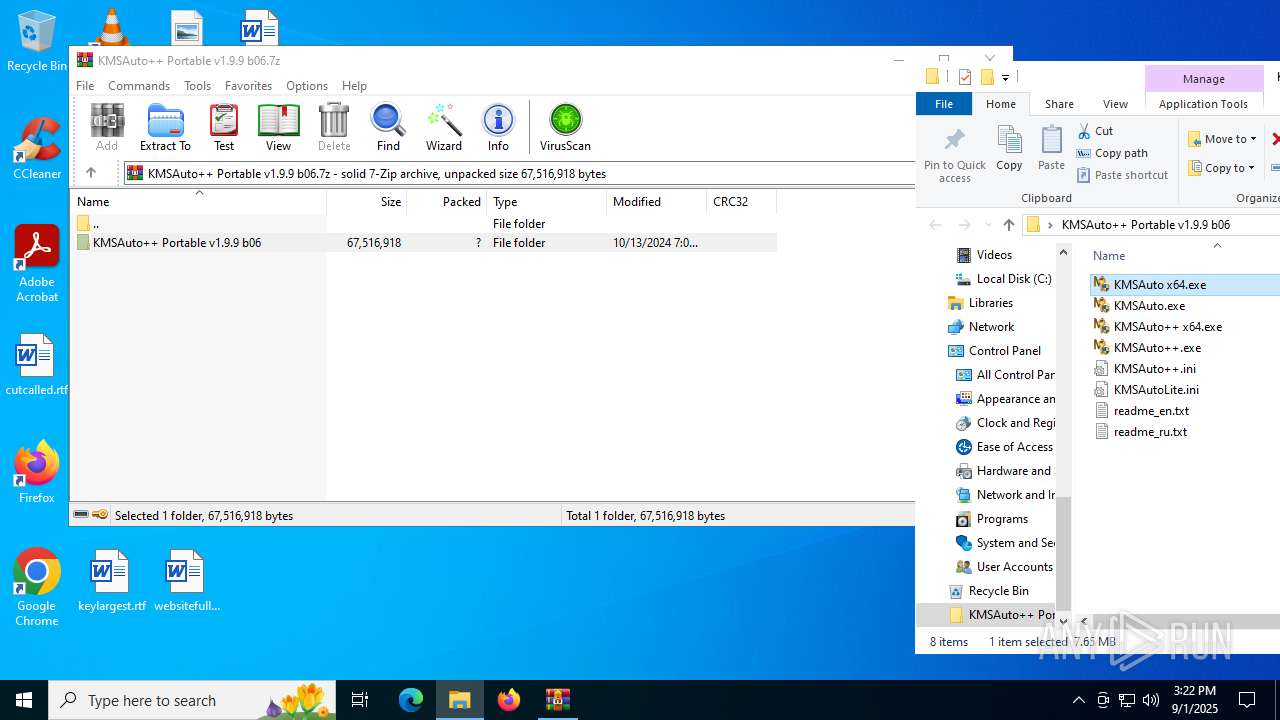Click Pin to Quick access in Explorer

[955, 155]
